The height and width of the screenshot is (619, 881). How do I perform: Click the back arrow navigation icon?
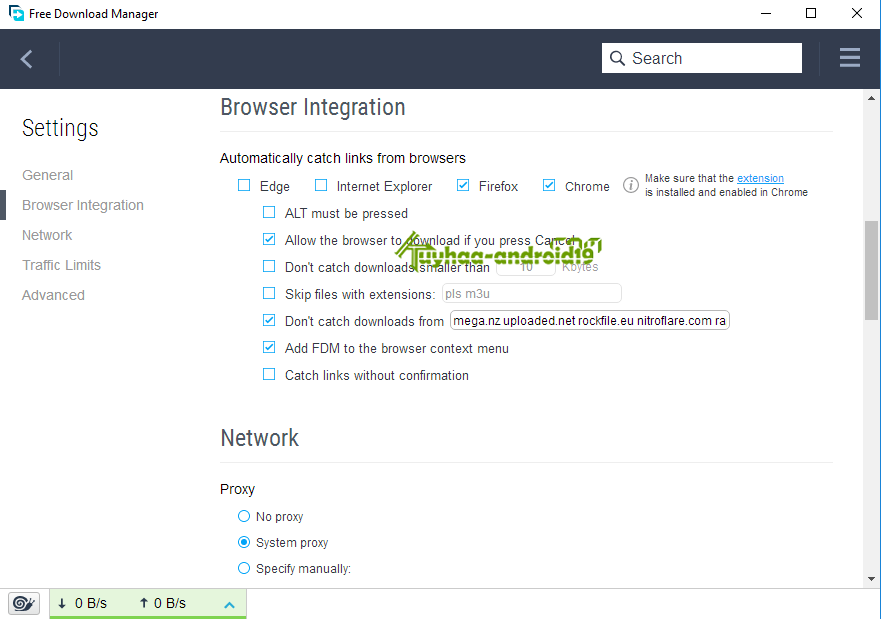point(27,57)
